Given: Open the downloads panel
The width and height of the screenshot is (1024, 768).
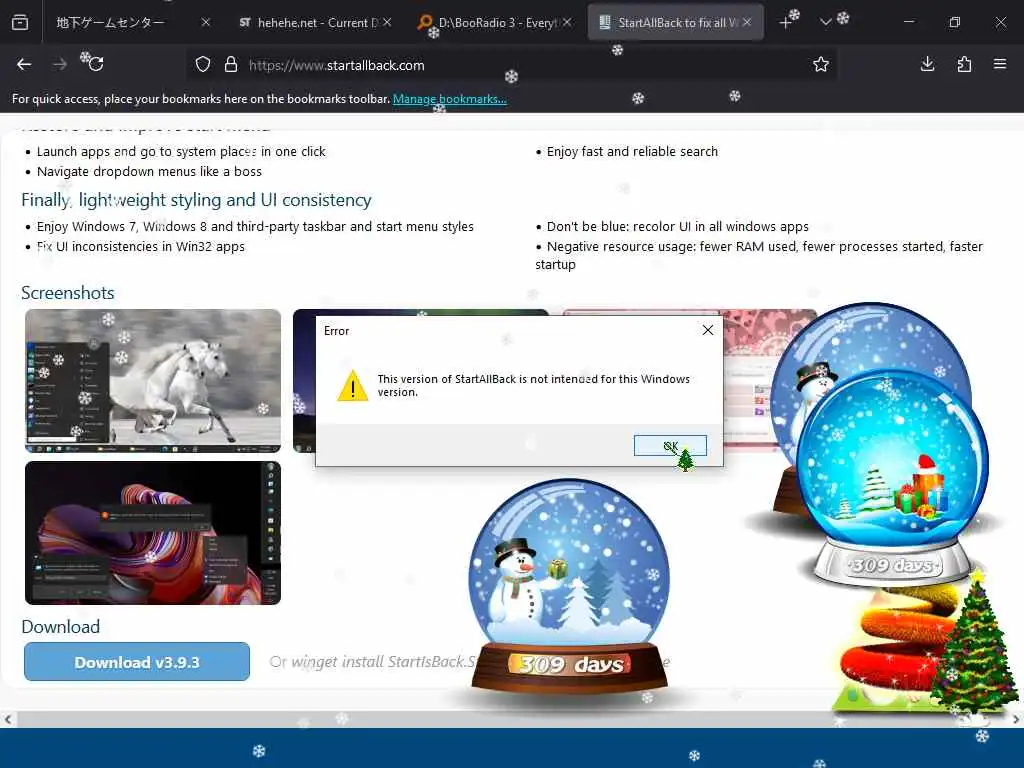Looking at the screenshot, I should (927, 64).
